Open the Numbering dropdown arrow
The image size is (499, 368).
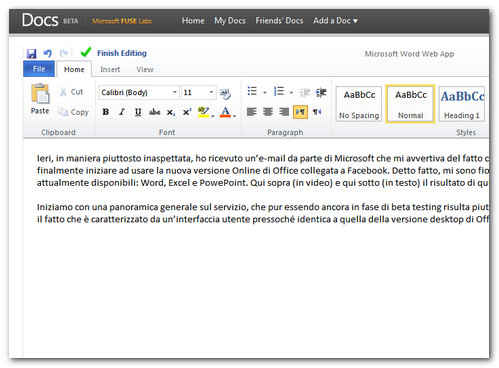coord(291,92)
